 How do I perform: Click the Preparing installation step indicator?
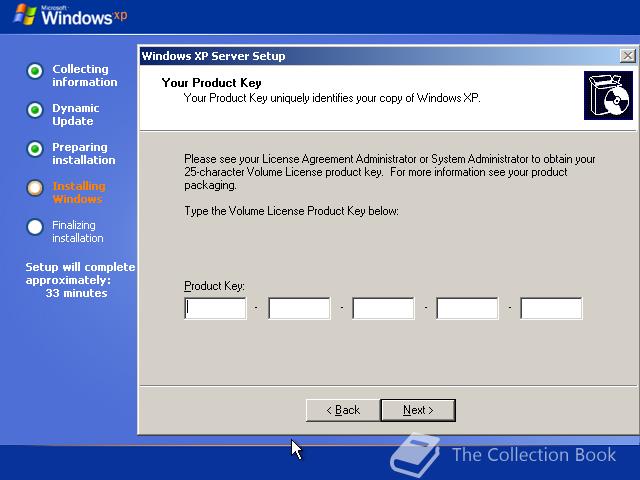pyautogui.click(x=35, y=149)
